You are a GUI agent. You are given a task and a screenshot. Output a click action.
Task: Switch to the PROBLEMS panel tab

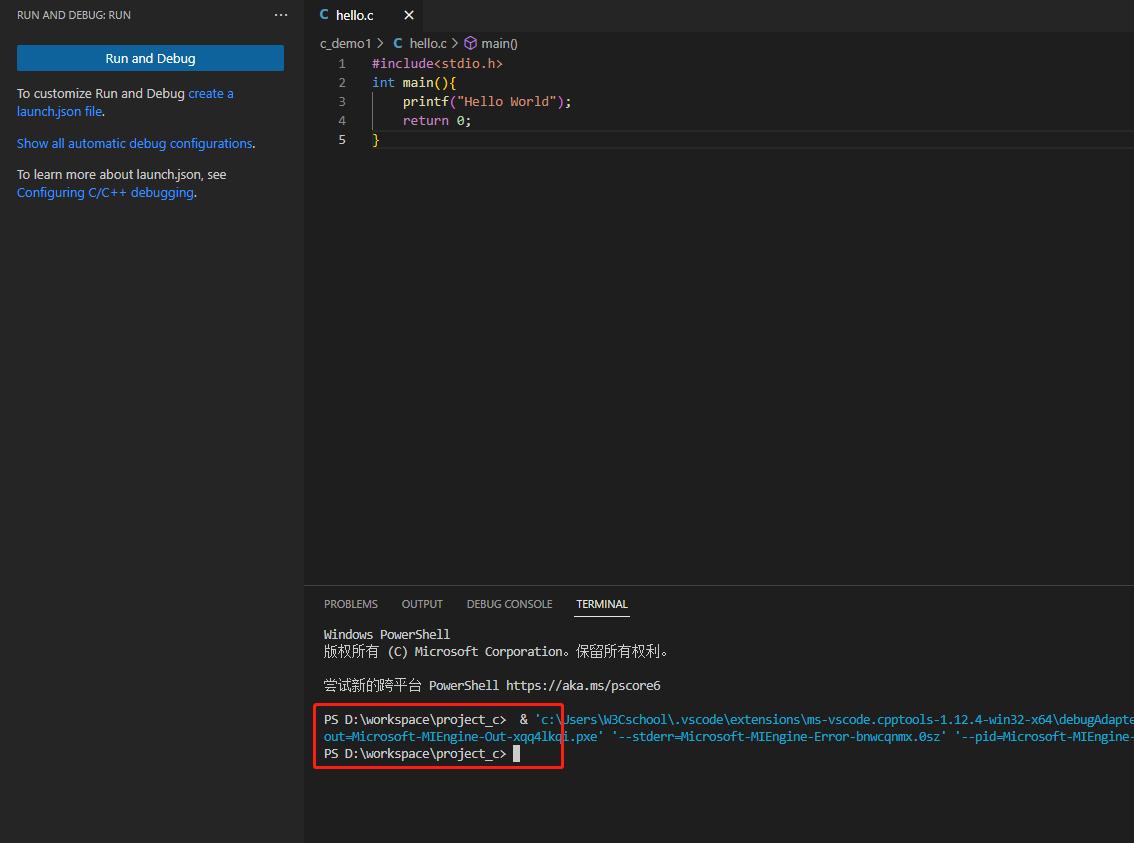(x=351, y=604)
